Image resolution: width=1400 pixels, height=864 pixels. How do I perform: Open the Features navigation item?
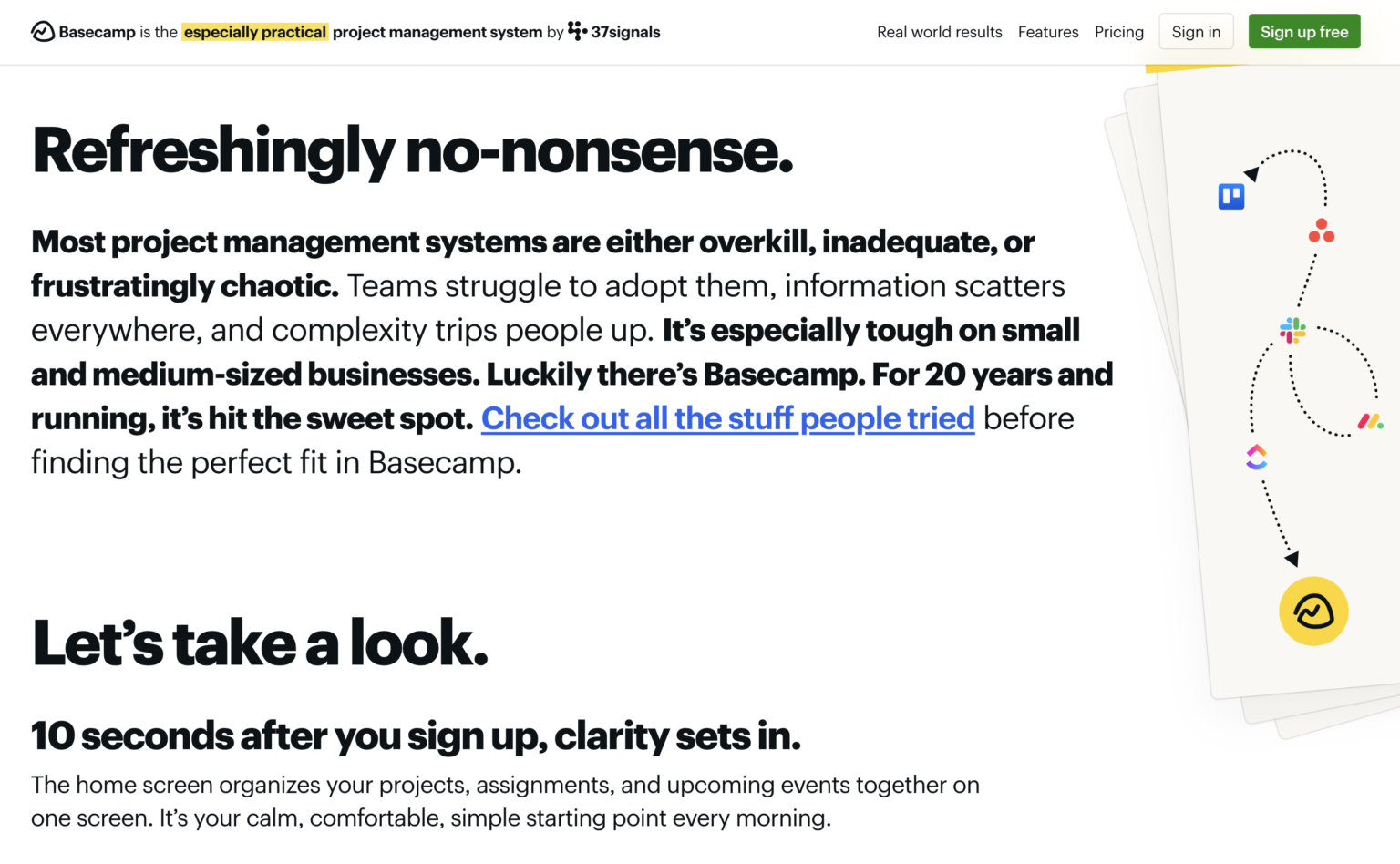1048,31
